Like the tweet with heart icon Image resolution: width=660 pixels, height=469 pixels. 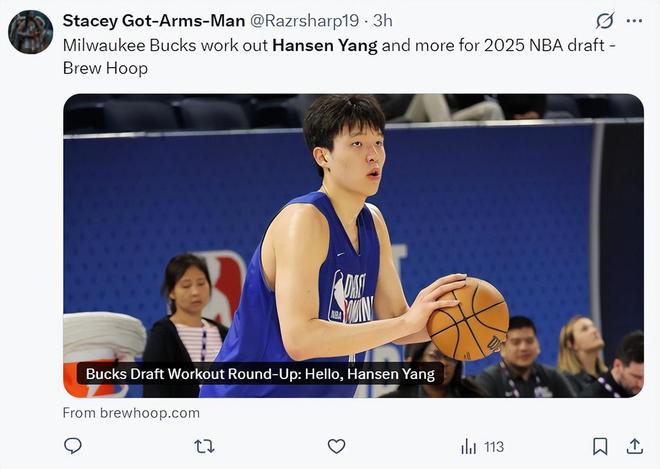(x=336, y=446)
